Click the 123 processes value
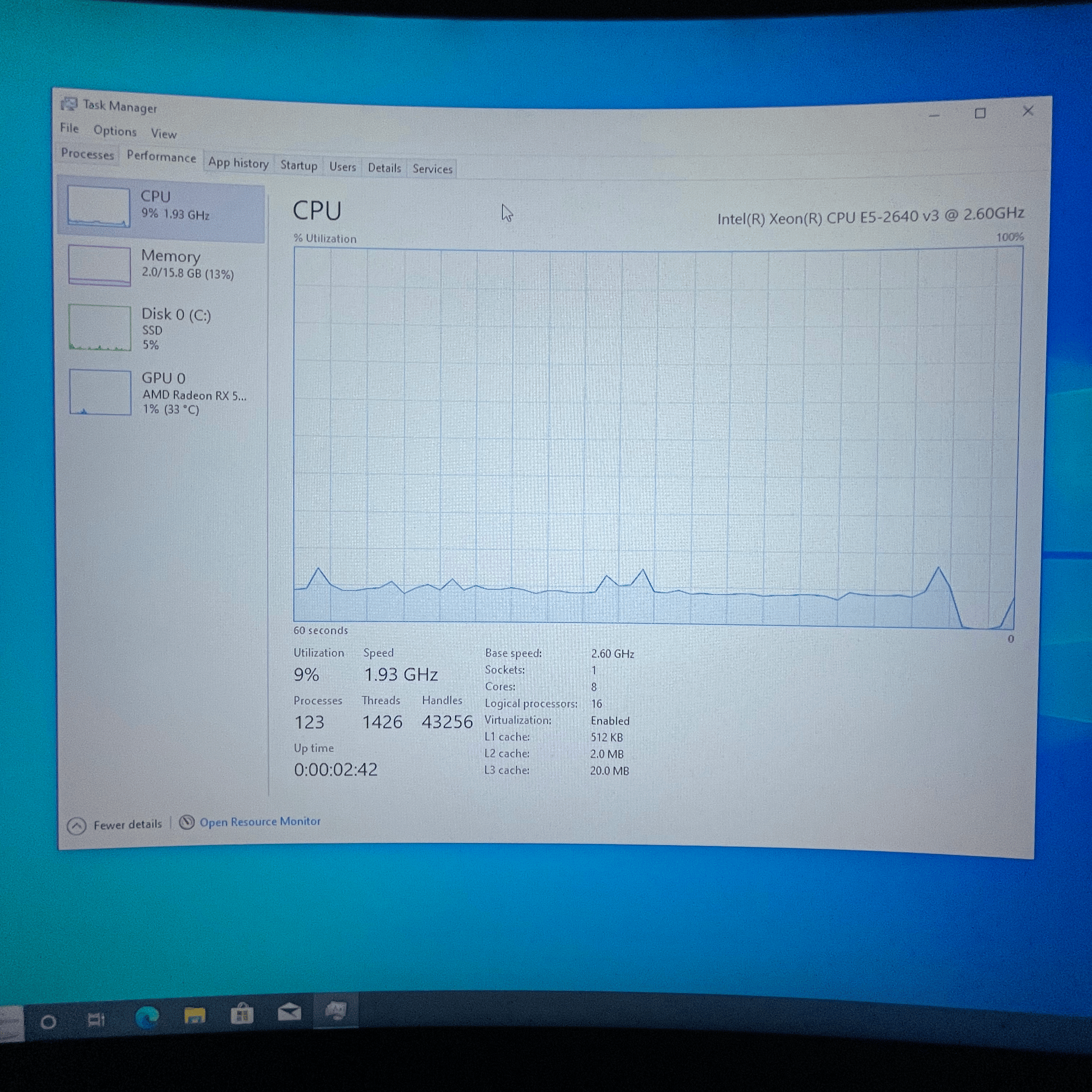 point(309,722)
